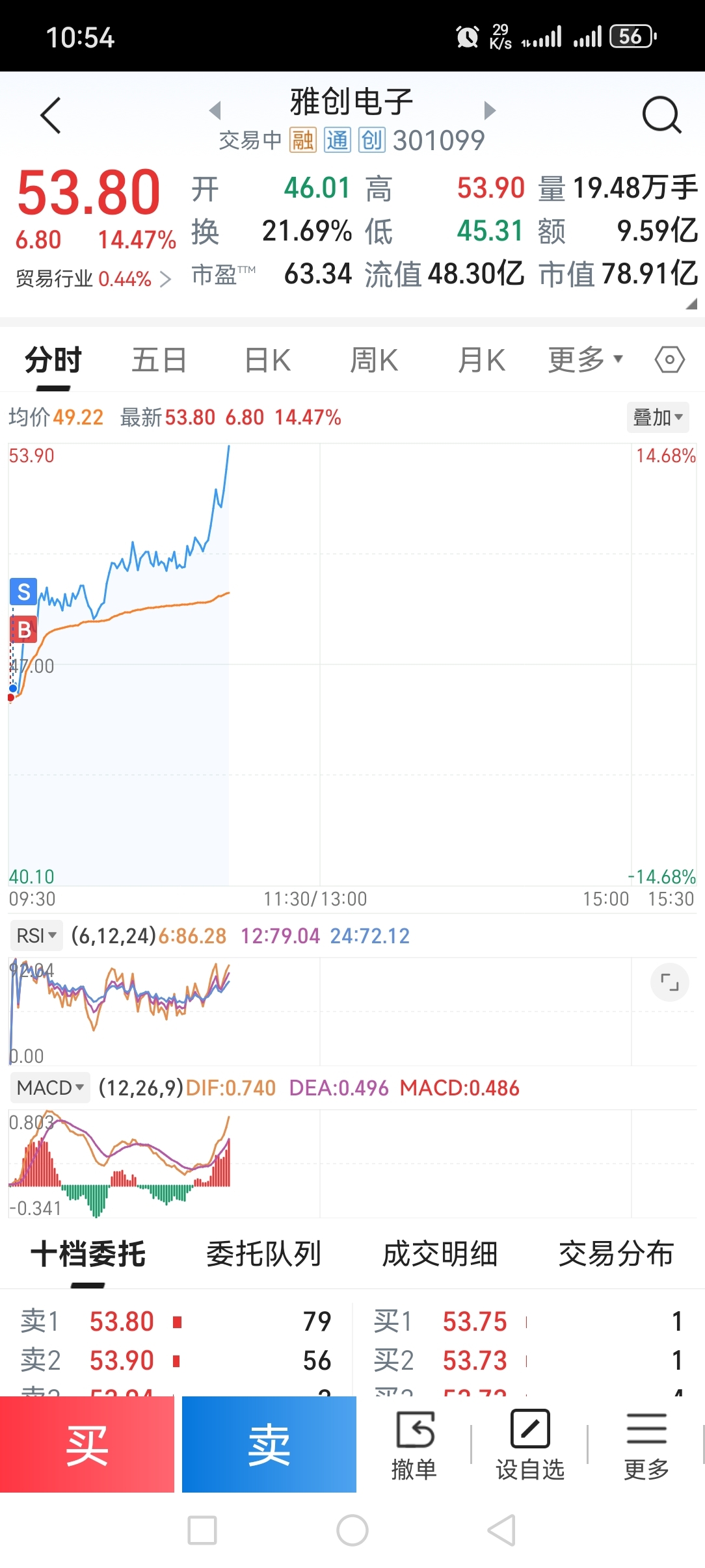Tap the blue S sell marker
The height and width of the screenshot is (1568, 705).
23,592
